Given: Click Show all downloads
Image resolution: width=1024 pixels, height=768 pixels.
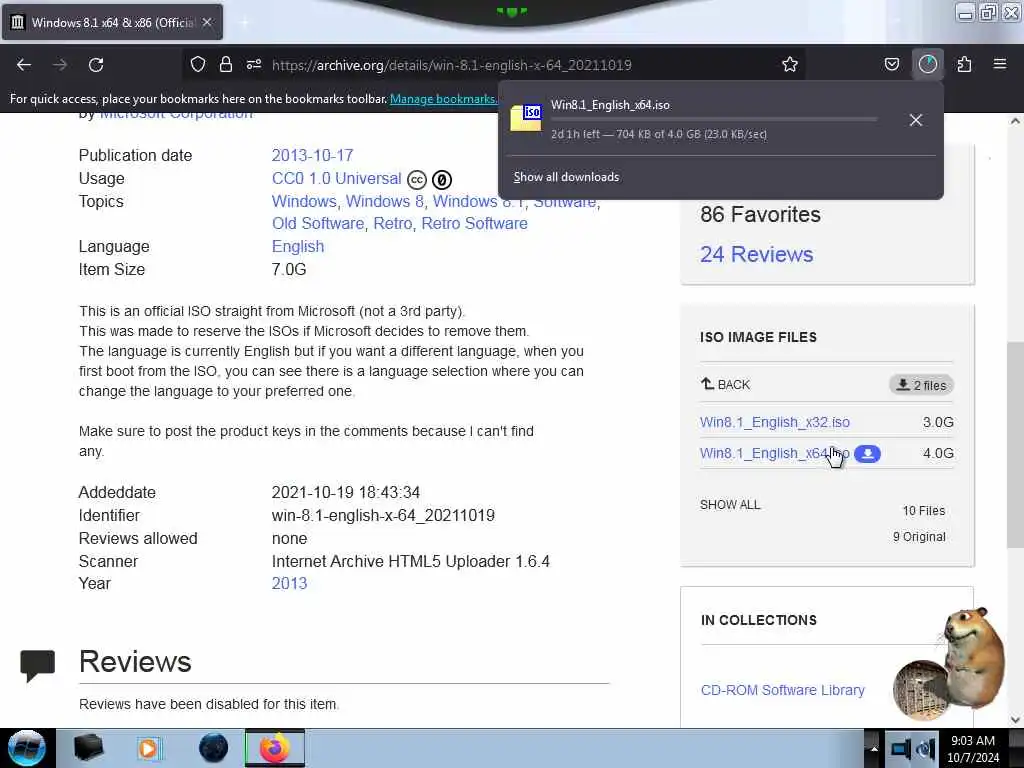Looking at the screenshot, I should (x=566, y=177).
